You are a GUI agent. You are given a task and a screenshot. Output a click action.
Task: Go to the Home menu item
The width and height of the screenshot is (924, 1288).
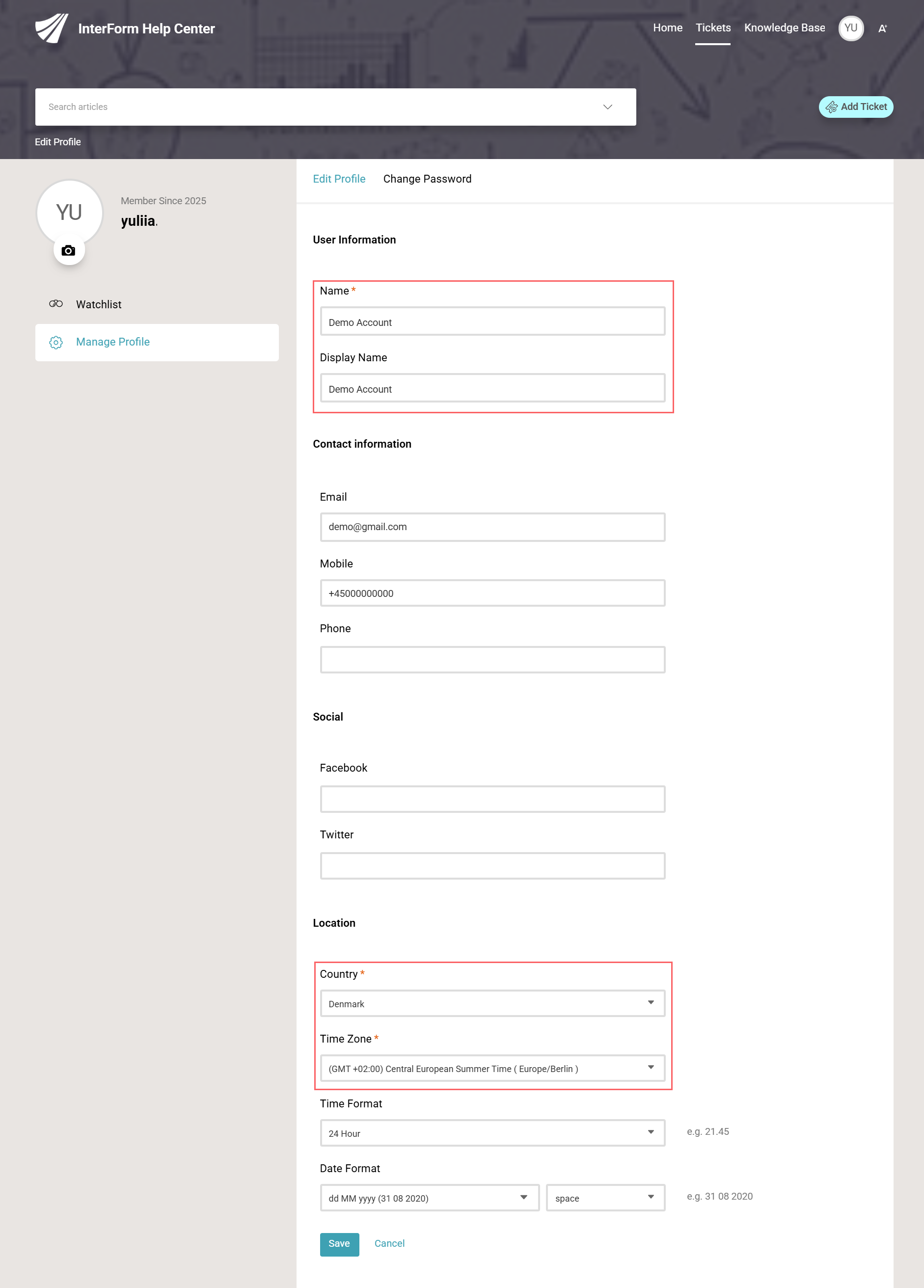tap(667, 28)
